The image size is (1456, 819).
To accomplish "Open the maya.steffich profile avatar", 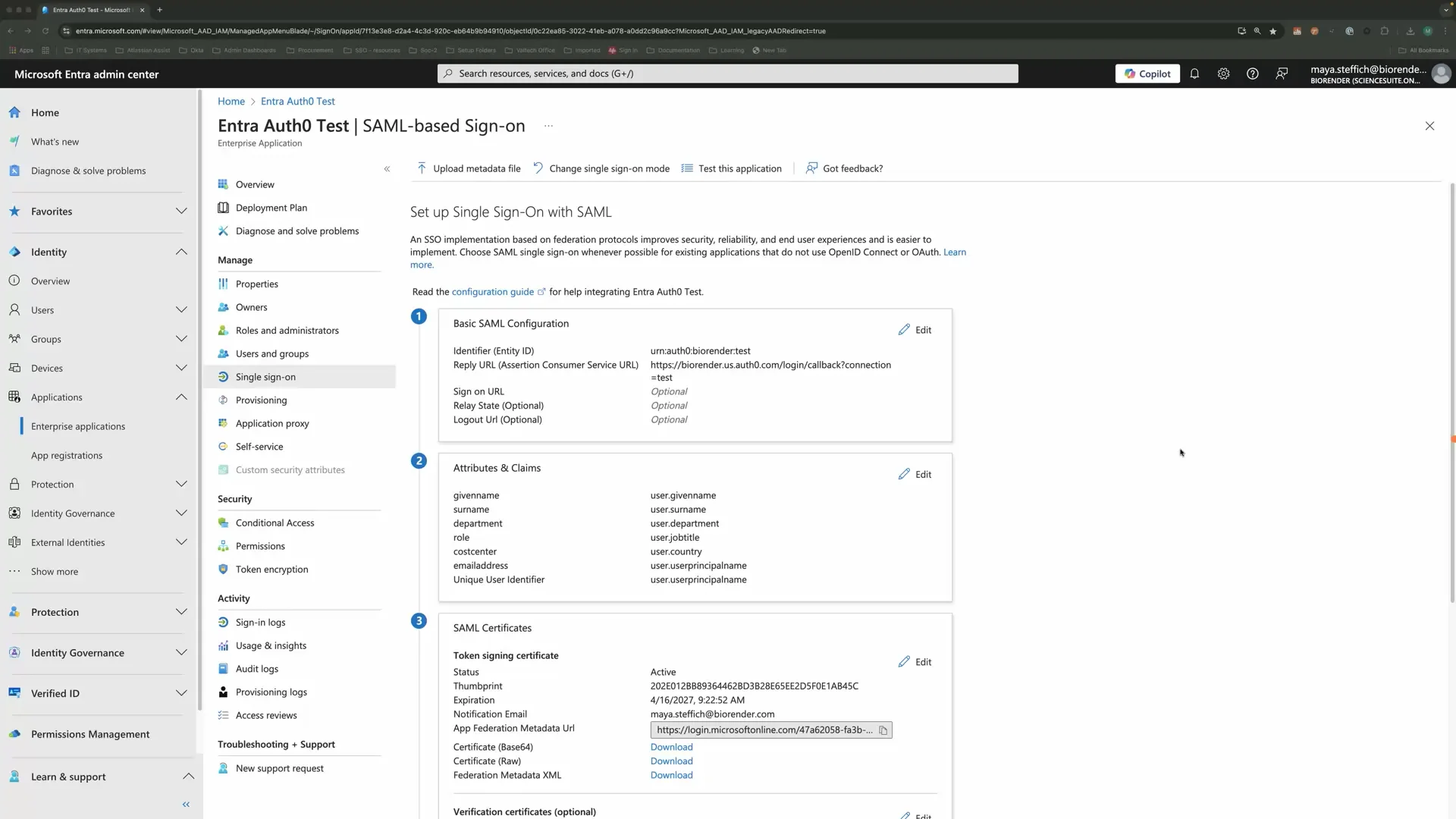I will point(1442,74).
